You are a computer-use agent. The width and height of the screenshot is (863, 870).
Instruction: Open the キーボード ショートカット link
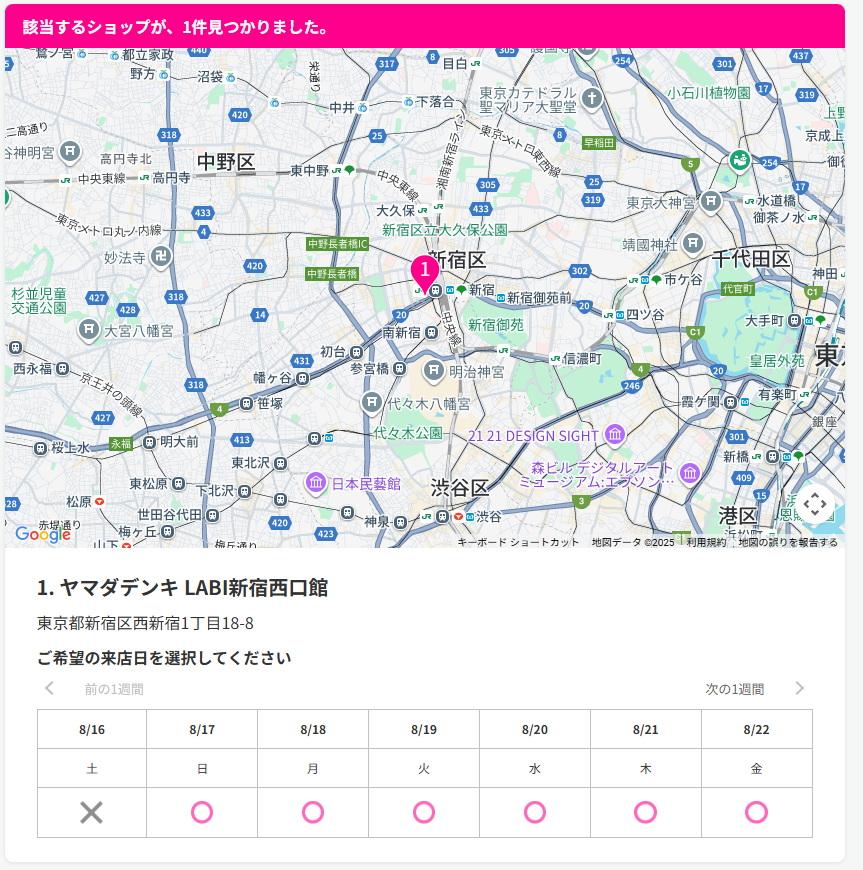tap(518, 542)
